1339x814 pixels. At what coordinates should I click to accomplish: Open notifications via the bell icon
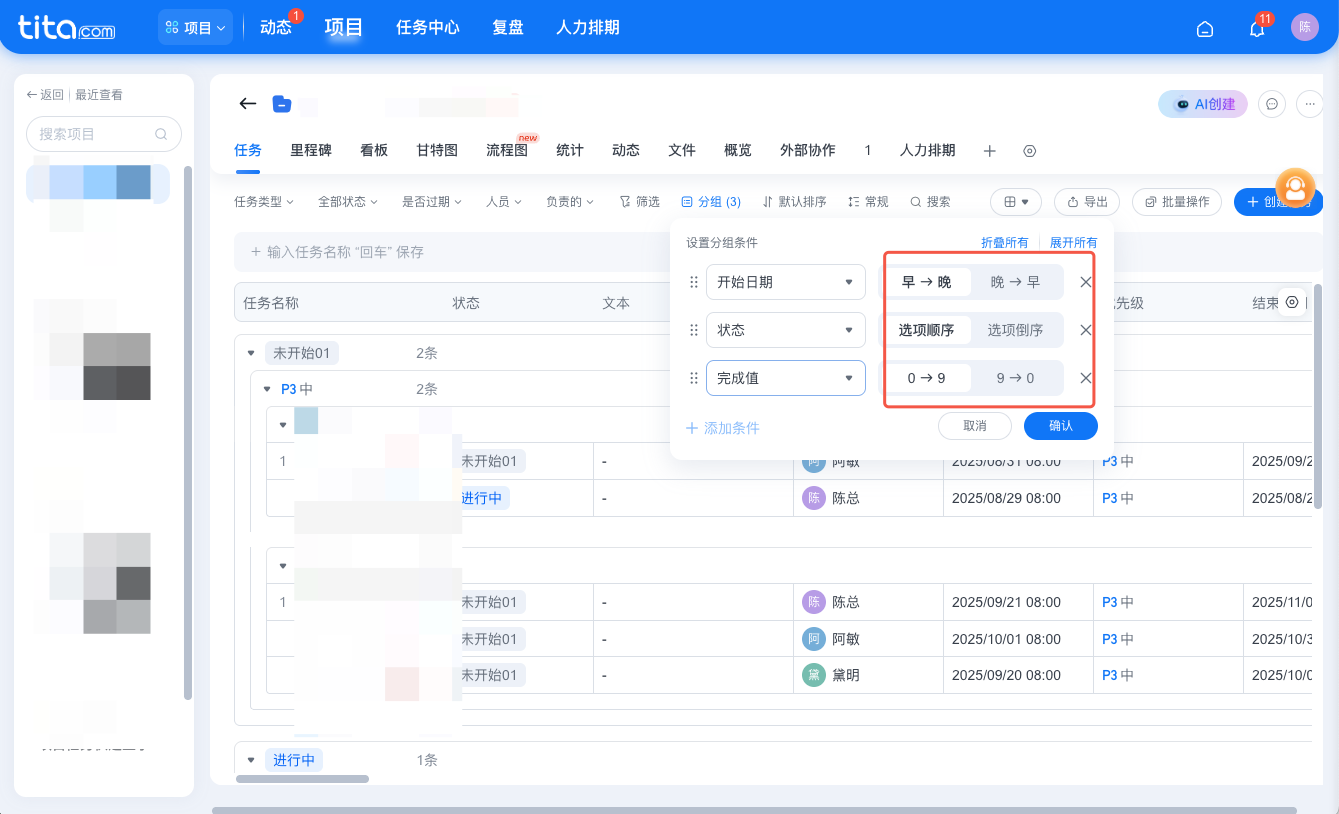[x=1256, y=27]
